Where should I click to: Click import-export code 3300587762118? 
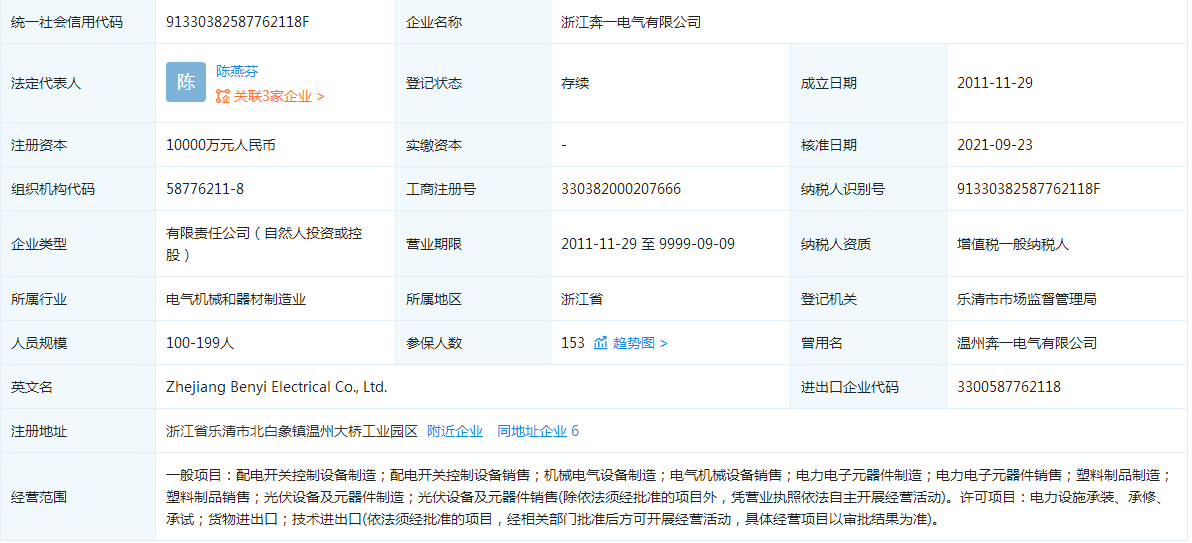(x=1009, y=387)
